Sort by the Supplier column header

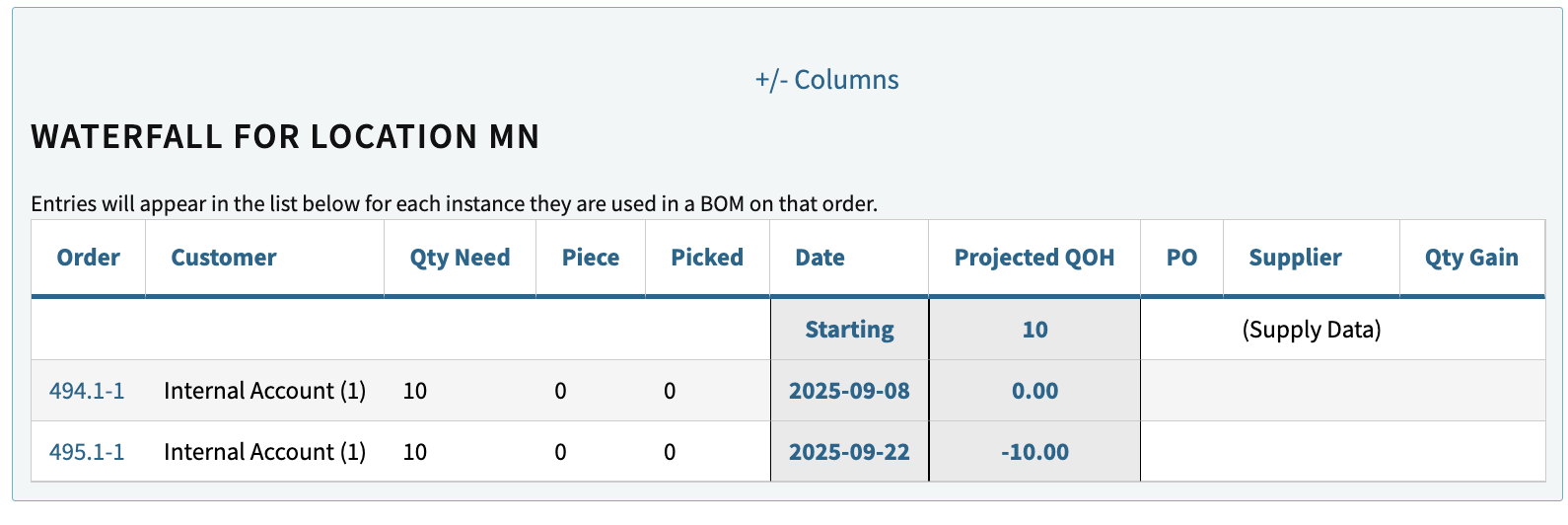tap(1295, 258)
